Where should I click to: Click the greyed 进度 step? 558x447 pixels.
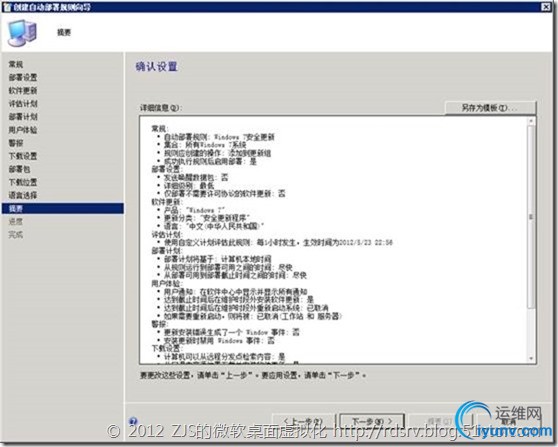point(16,221)
